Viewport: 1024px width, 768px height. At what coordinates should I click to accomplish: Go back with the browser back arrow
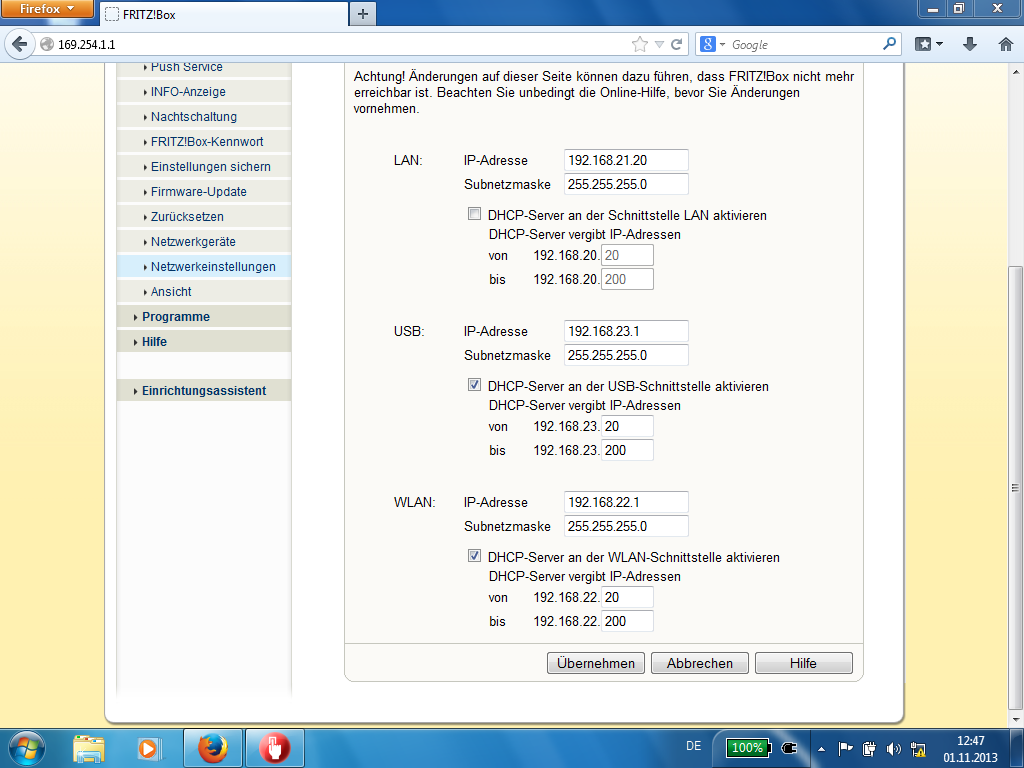pos(20,44)
